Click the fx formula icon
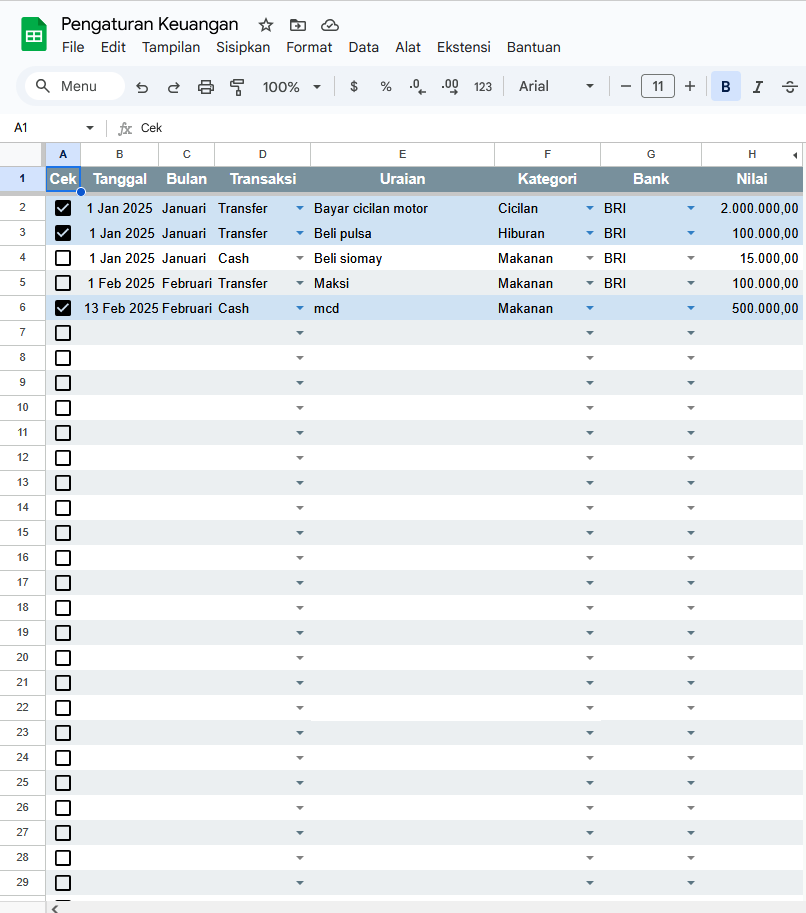Screen dimensions: 806x913 [125, 128]
